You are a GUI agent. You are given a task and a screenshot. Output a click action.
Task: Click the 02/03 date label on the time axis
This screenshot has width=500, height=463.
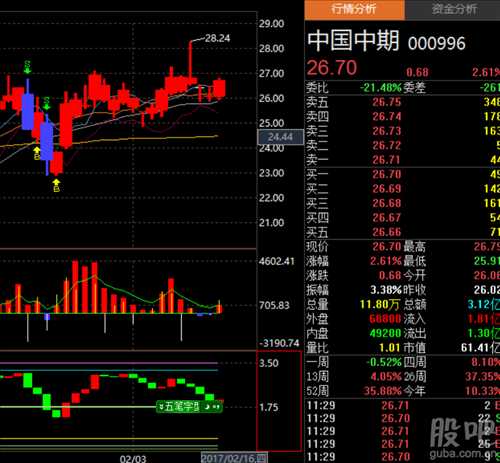click(x=133, y=459)
